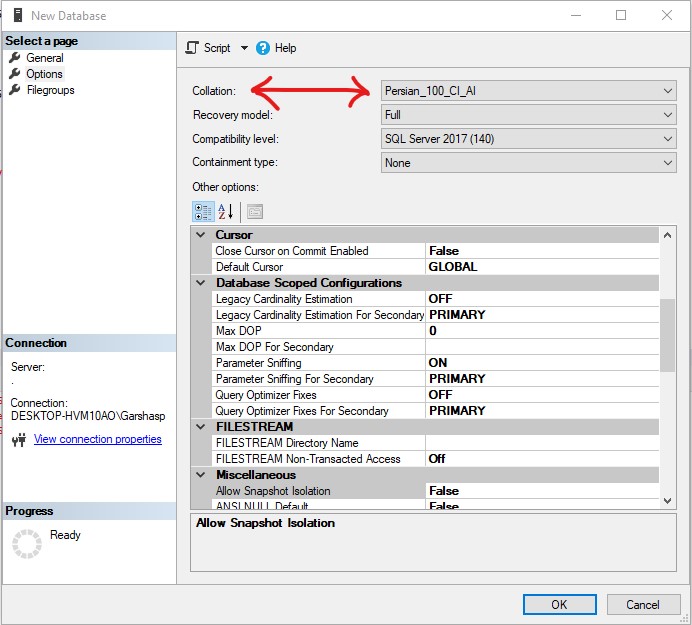This screenshot has width=692, height=625.
Task: Collapse the Database Scoped Configurations section
Action: click(201, 283)
